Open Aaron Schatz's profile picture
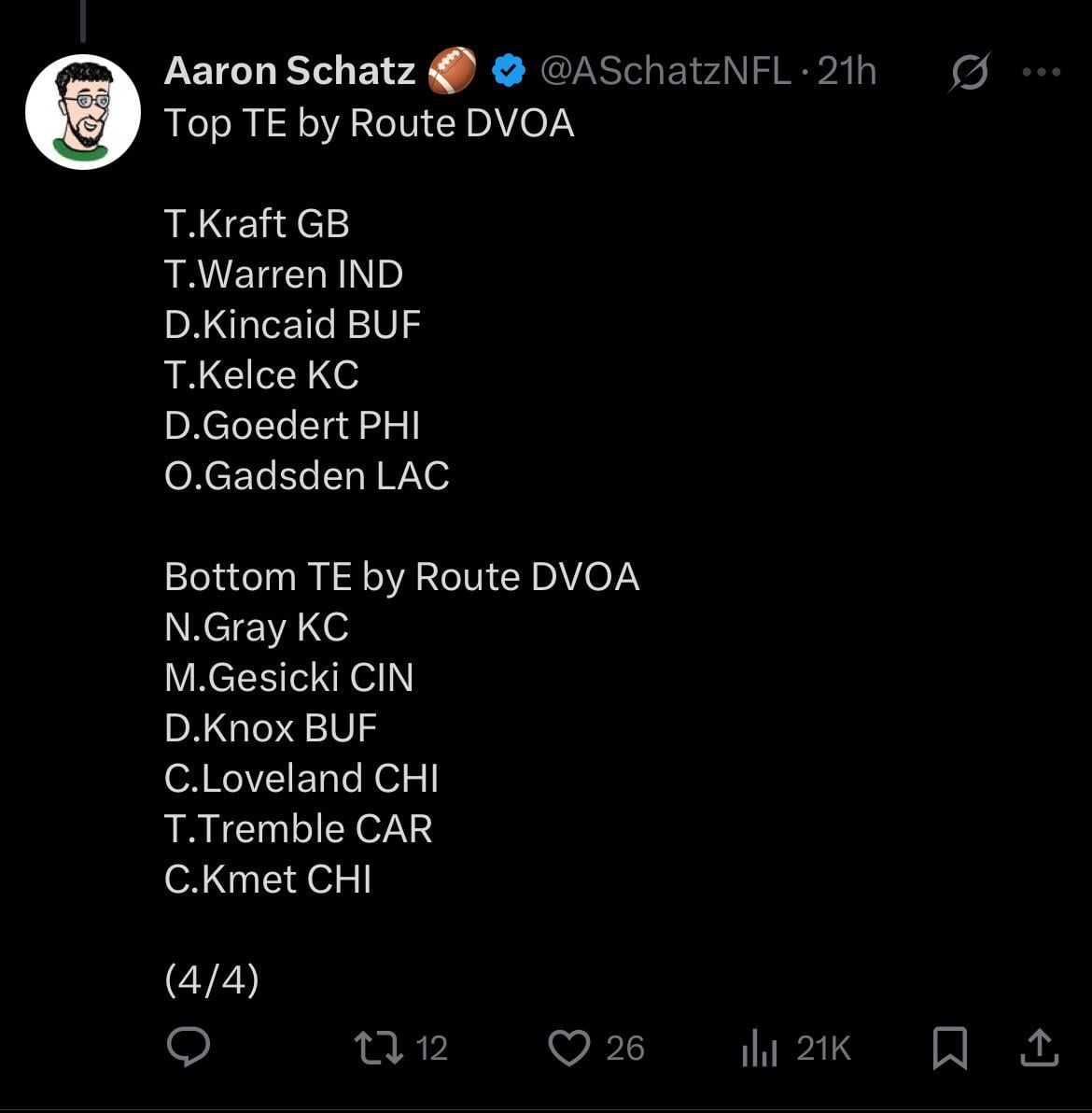Viewport: 1092px width, 1113px height. [x=83, y=112]
